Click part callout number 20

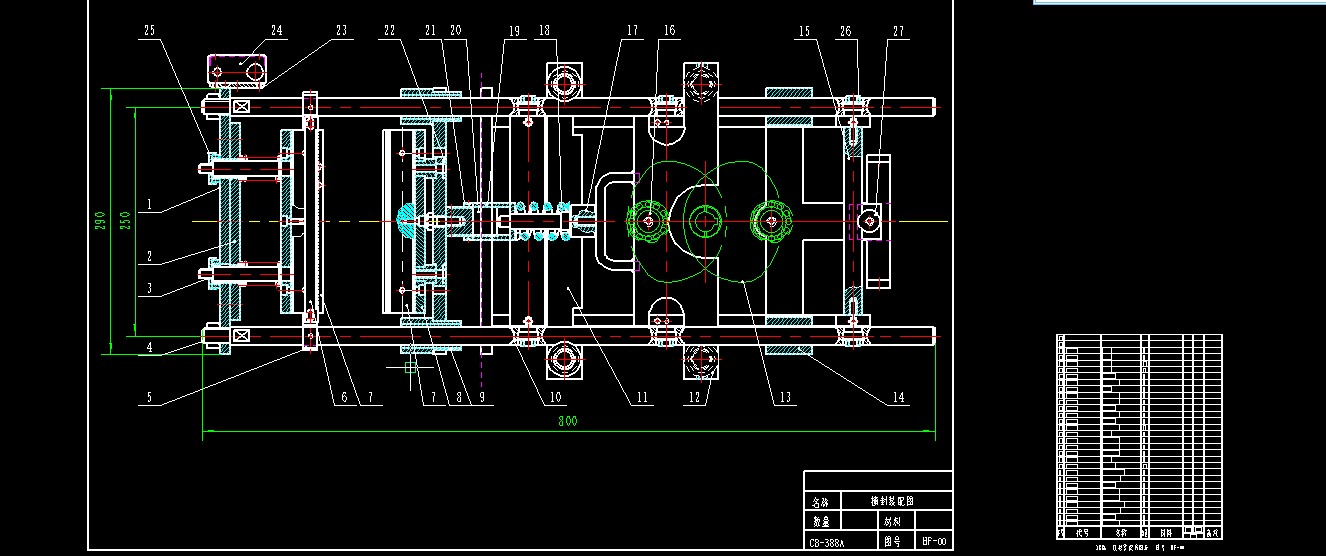[455, 31]
